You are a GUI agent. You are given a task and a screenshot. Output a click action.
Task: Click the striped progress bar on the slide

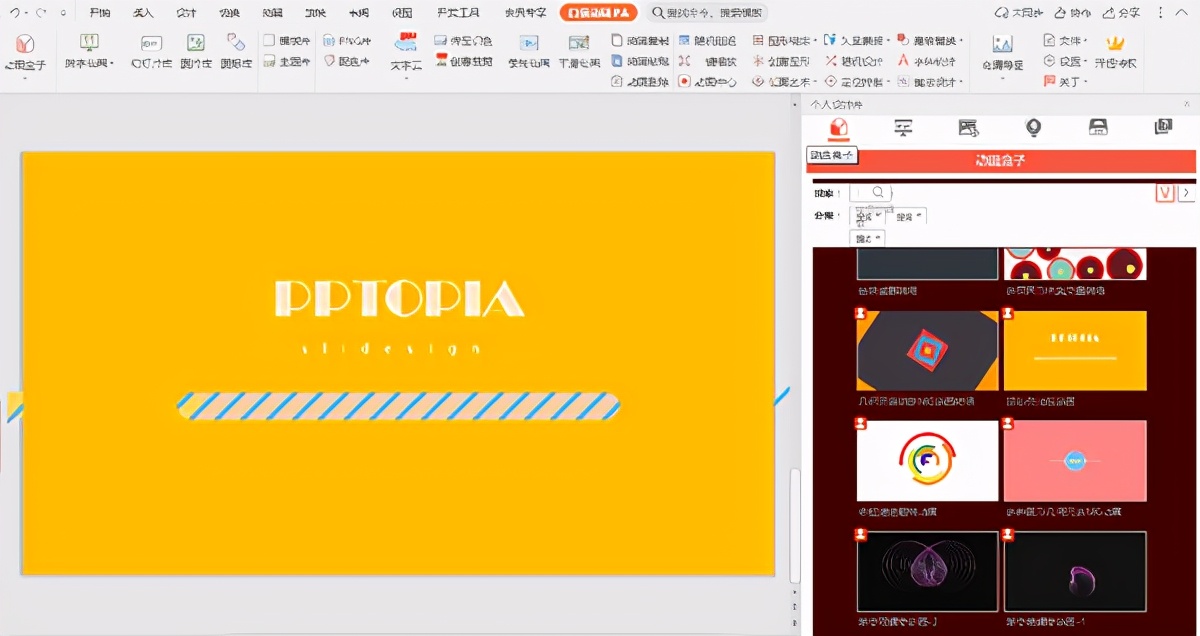[x=398, y=405]
